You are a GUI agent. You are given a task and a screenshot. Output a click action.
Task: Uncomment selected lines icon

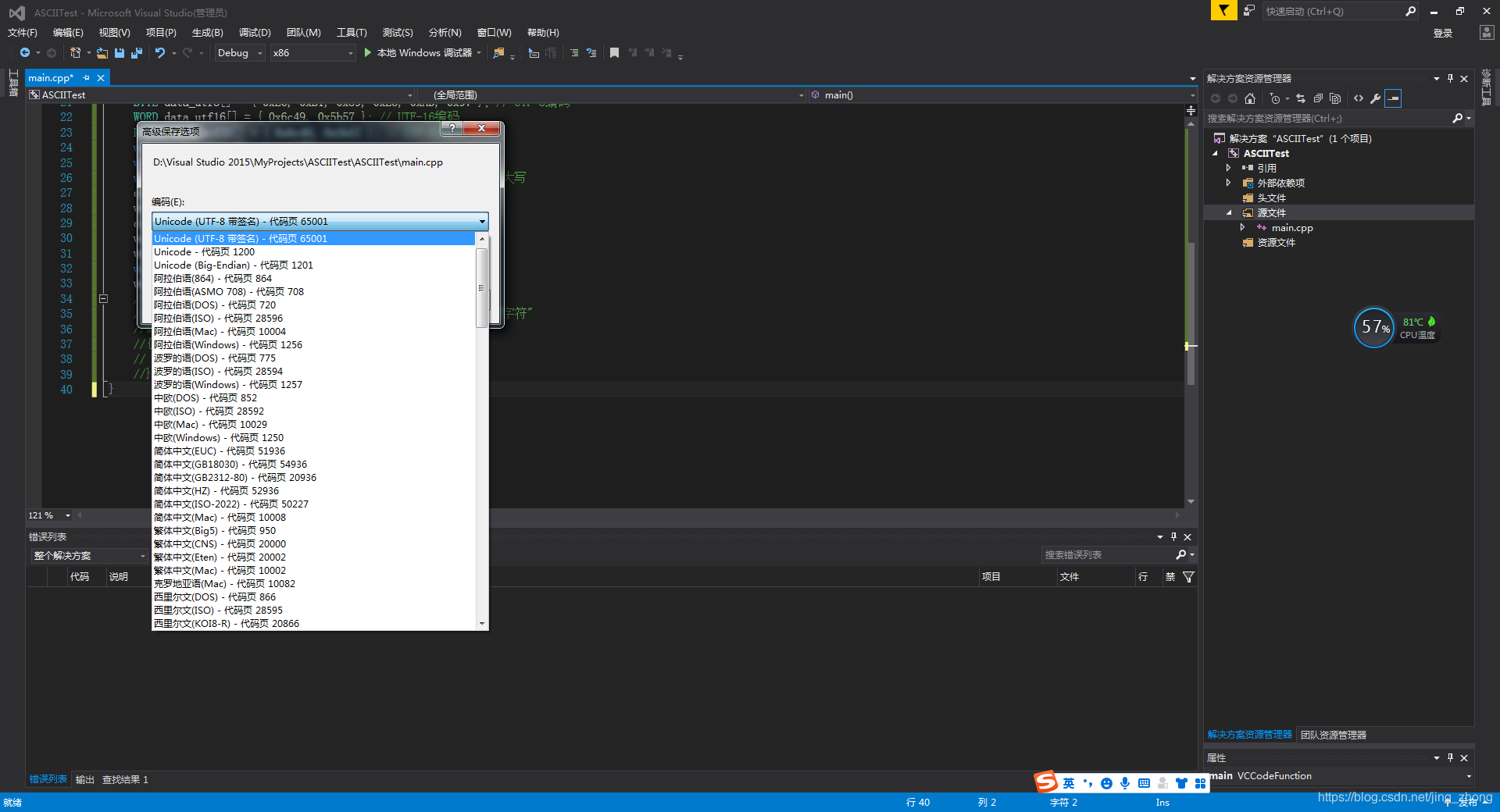pyautogui.click(x=591, y=53)
